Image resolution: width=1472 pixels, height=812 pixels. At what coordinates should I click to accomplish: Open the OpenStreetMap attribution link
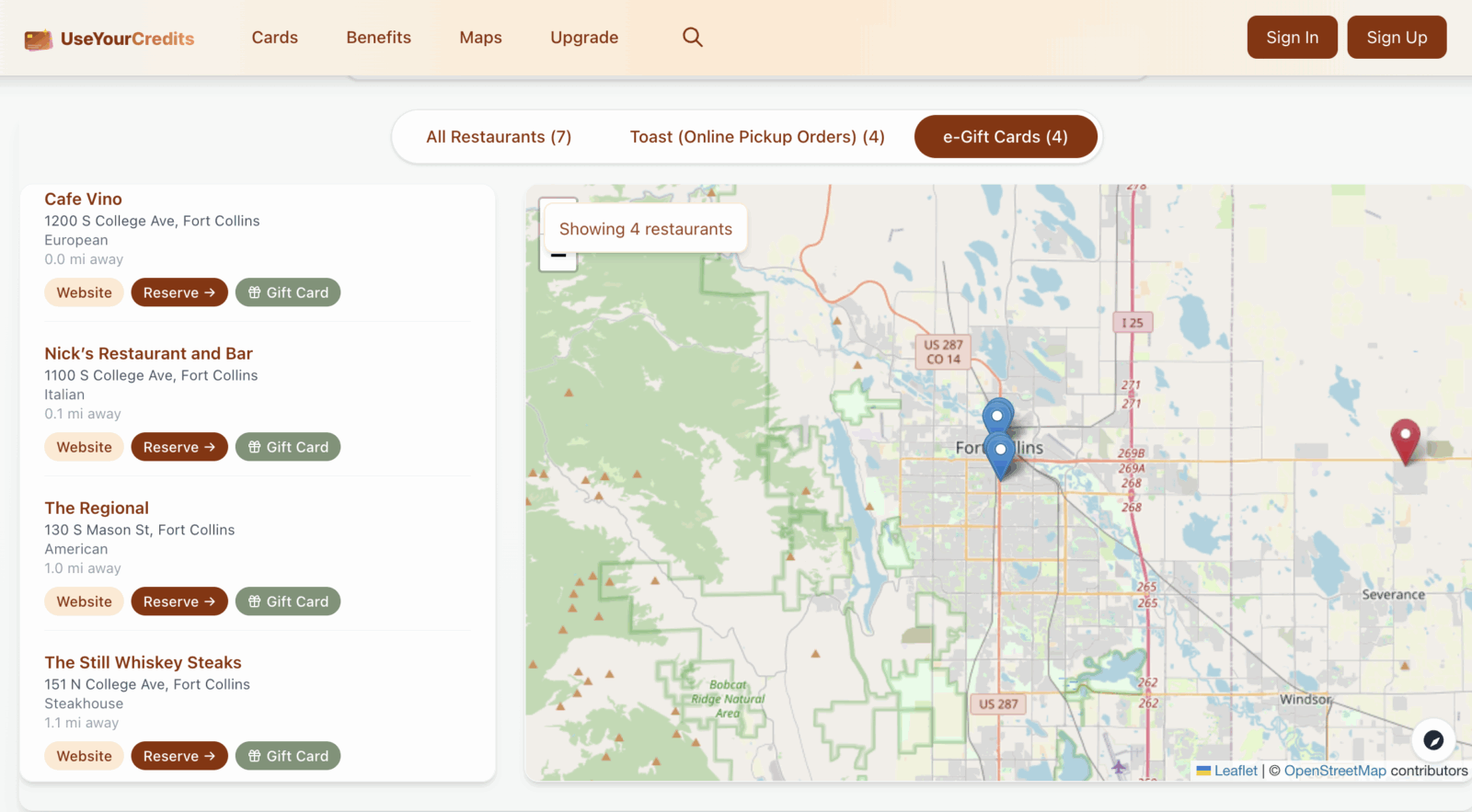(1334, 771)
